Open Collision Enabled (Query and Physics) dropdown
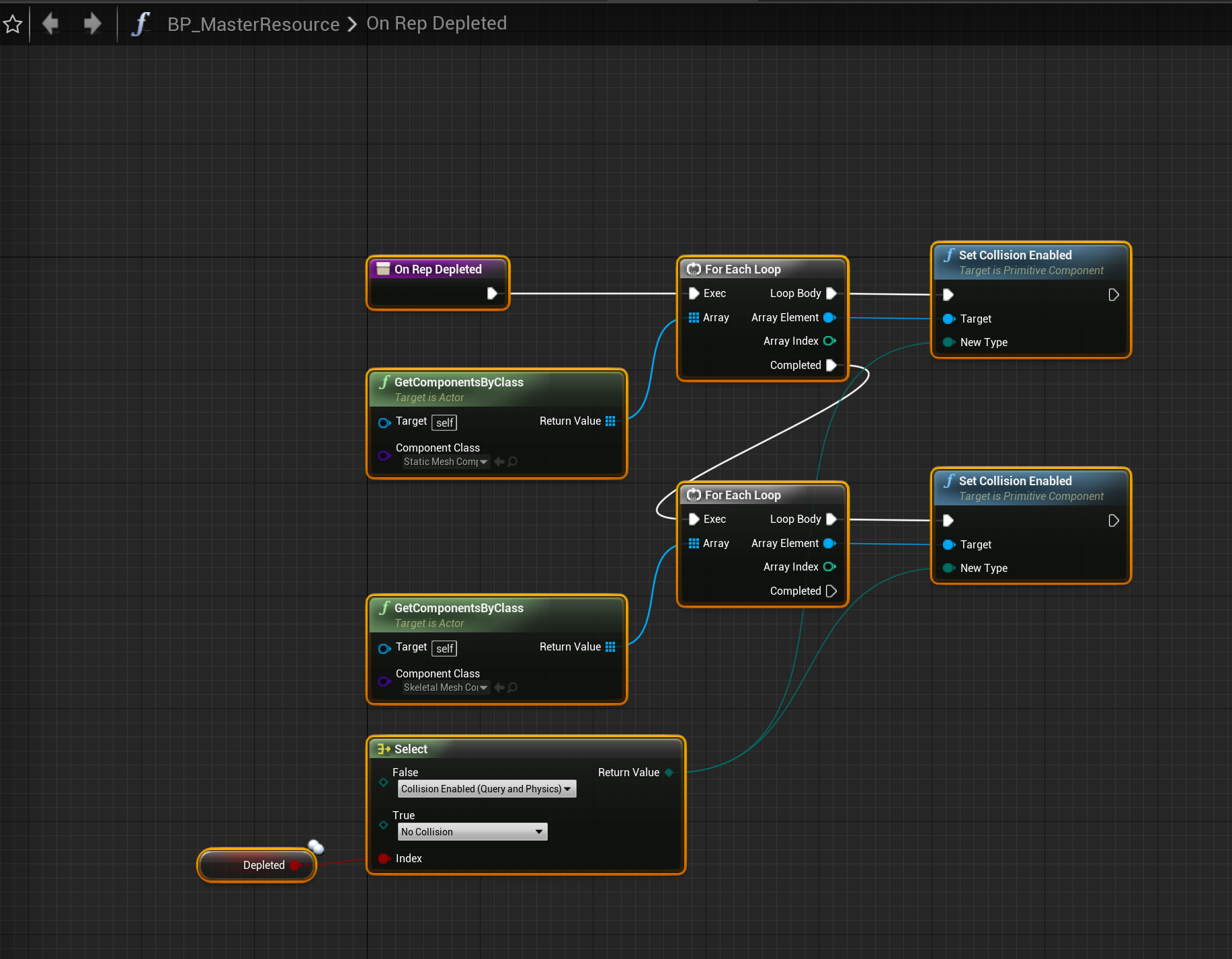The height and width of the screenshot is (959, 1232). pos(487,789)
